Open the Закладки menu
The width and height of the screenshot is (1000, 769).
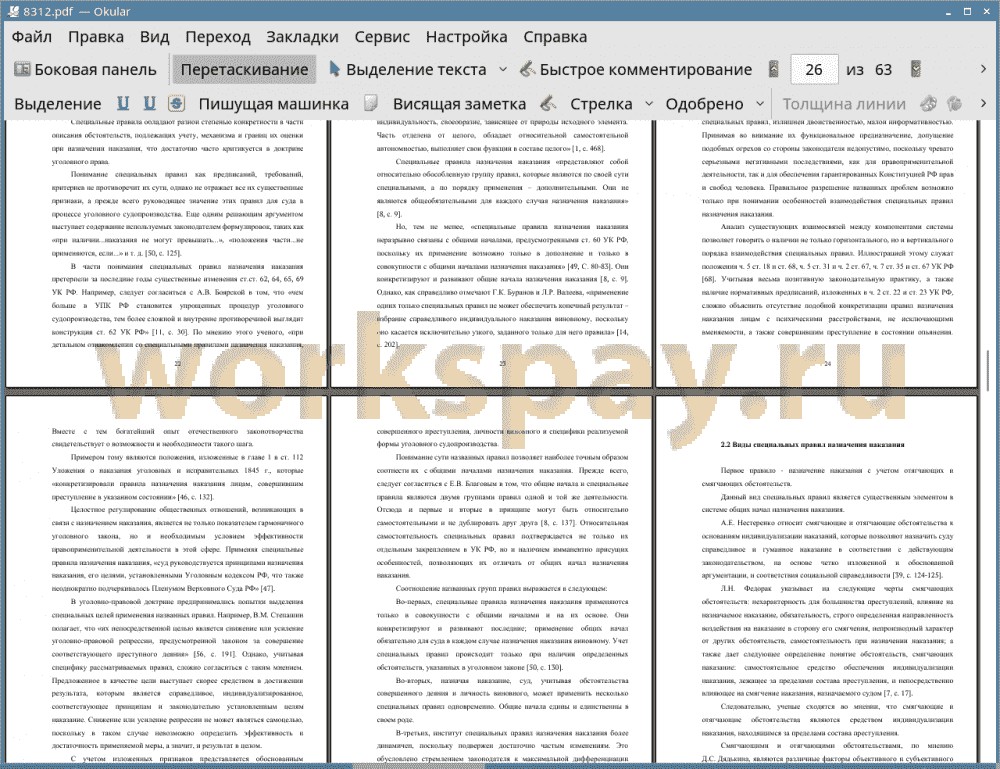point(302,37)
